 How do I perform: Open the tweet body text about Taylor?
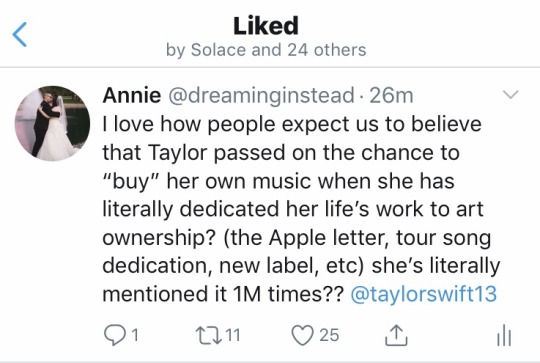(x=301, y=209)
